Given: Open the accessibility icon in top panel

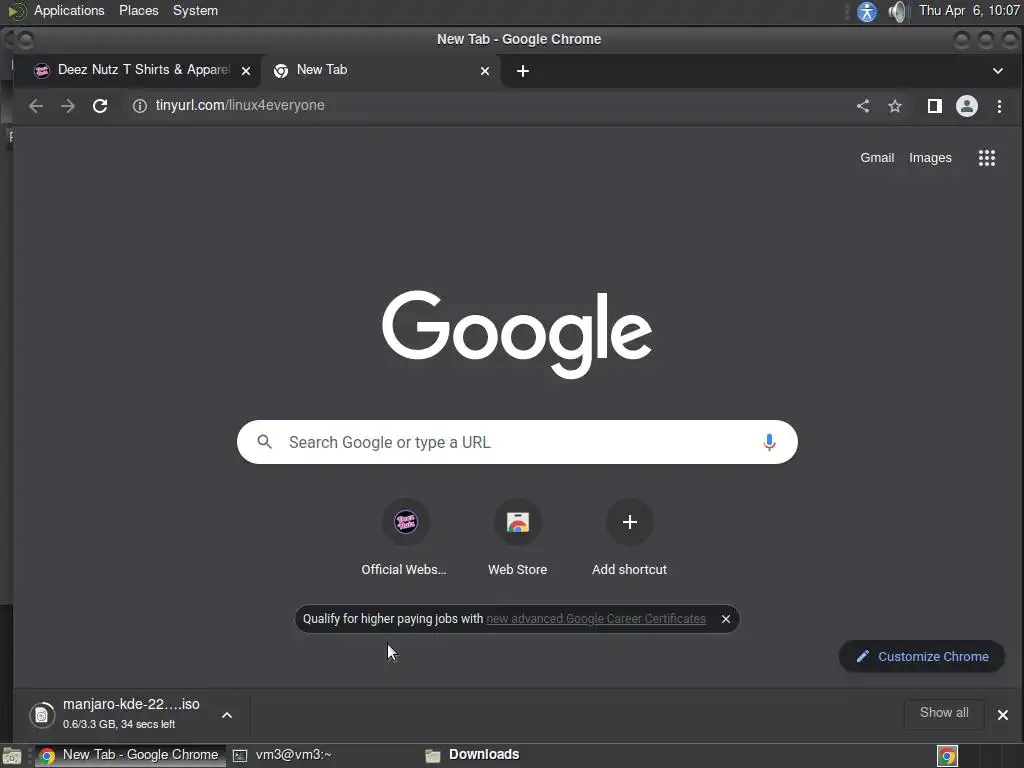Looking at the screenshot, I should (x=867, y=12).
